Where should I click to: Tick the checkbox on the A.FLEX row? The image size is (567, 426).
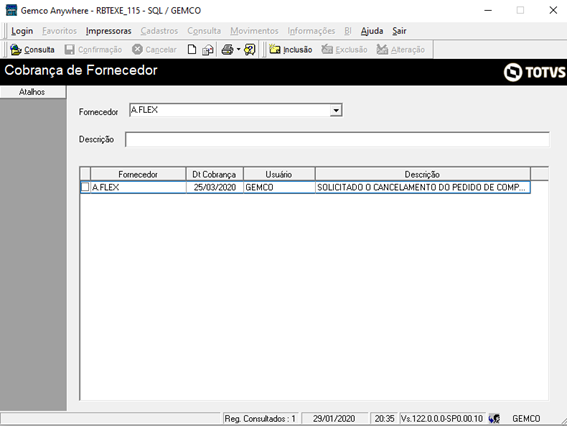(85, 187)
